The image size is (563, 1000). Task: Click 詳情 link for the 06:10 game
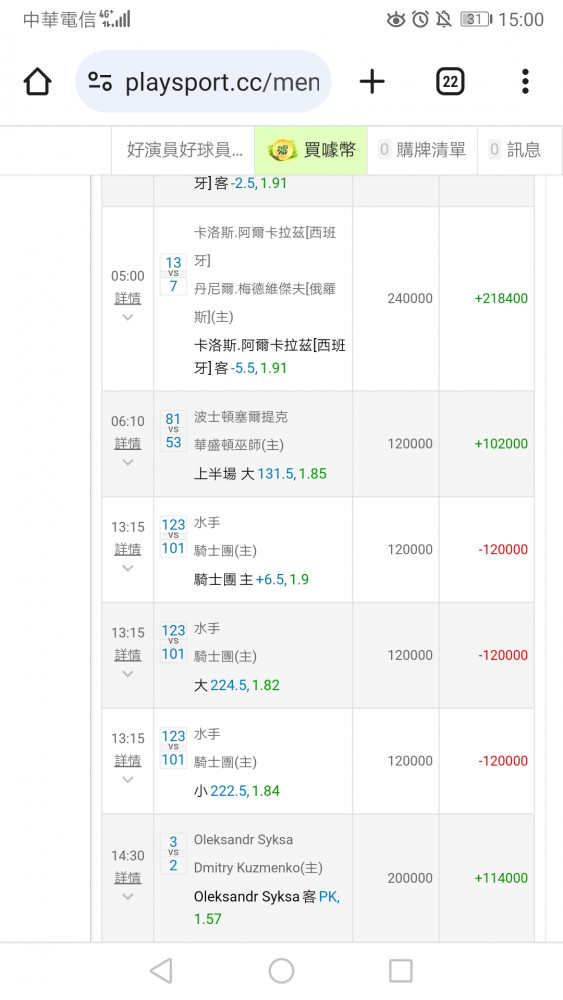point(128,443)
